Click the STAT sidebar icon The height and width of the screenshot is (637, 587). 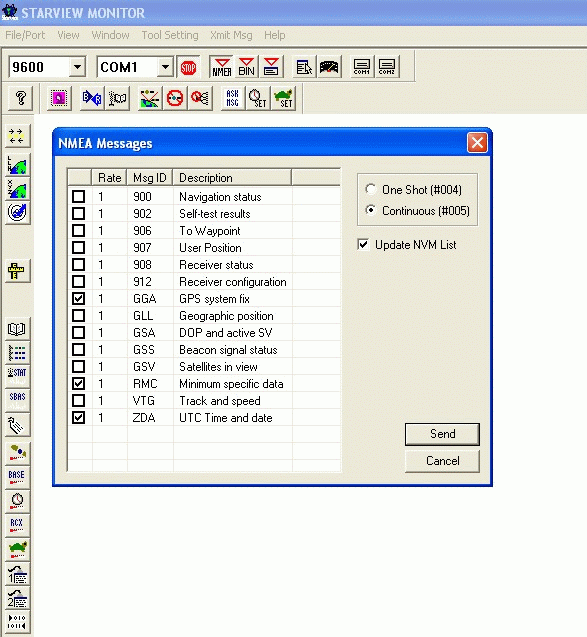coord(17,376)
